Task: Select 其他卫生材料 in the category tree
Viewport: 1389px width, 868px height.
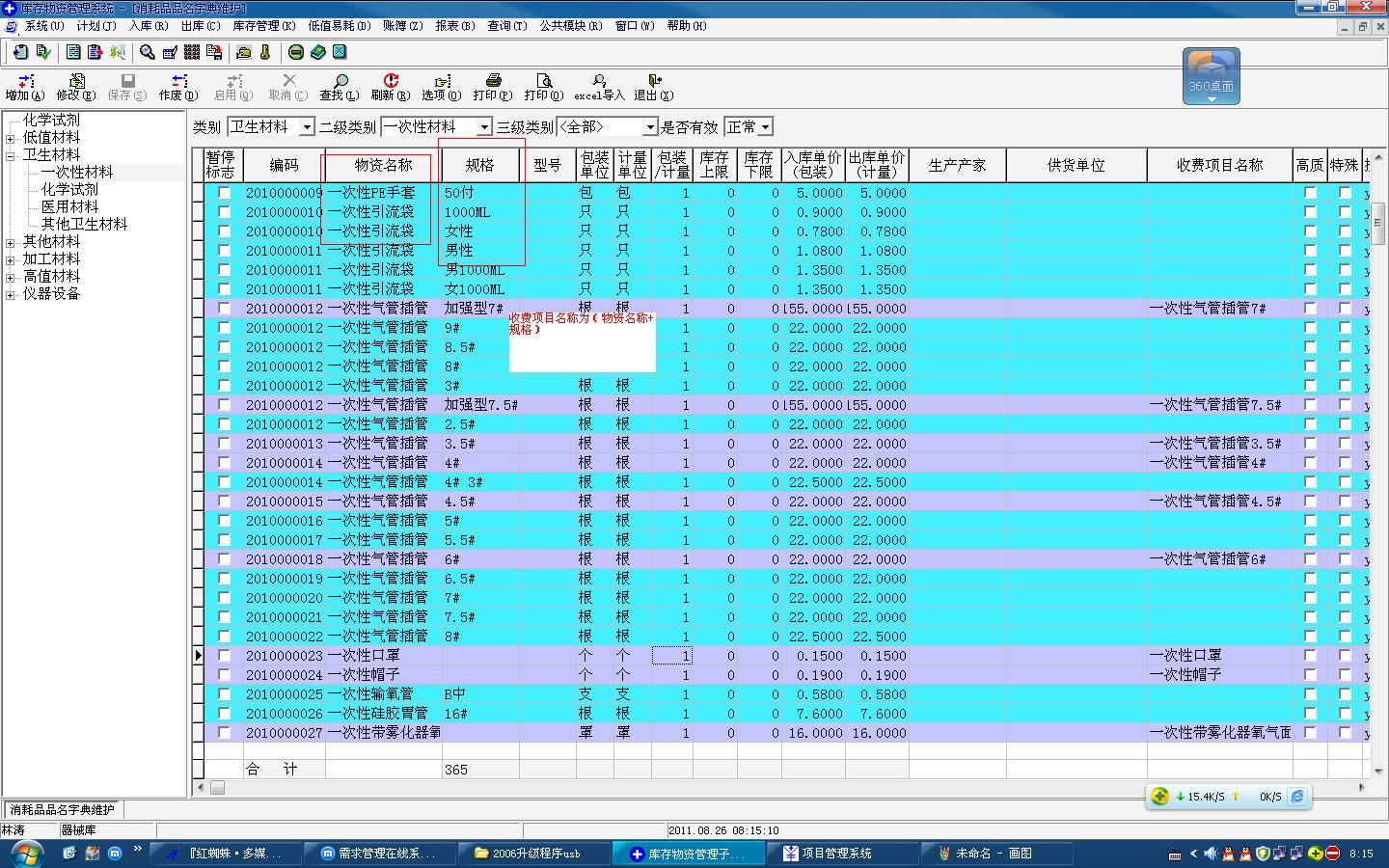Action: (84, 225)
